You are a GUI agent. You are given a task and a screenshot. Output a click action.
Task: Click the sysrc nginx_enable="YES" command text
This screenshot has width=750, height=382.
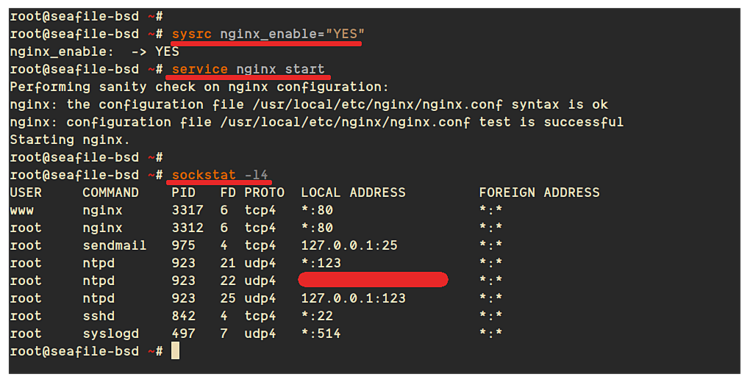click(268, 34)
